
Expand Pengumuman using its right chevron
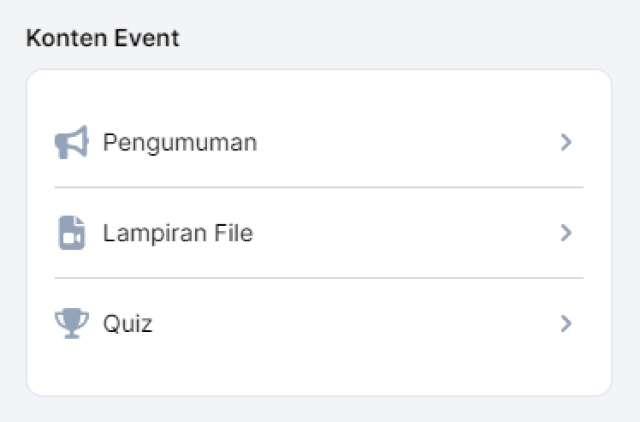pyautogui.click(x=566, y=142)
